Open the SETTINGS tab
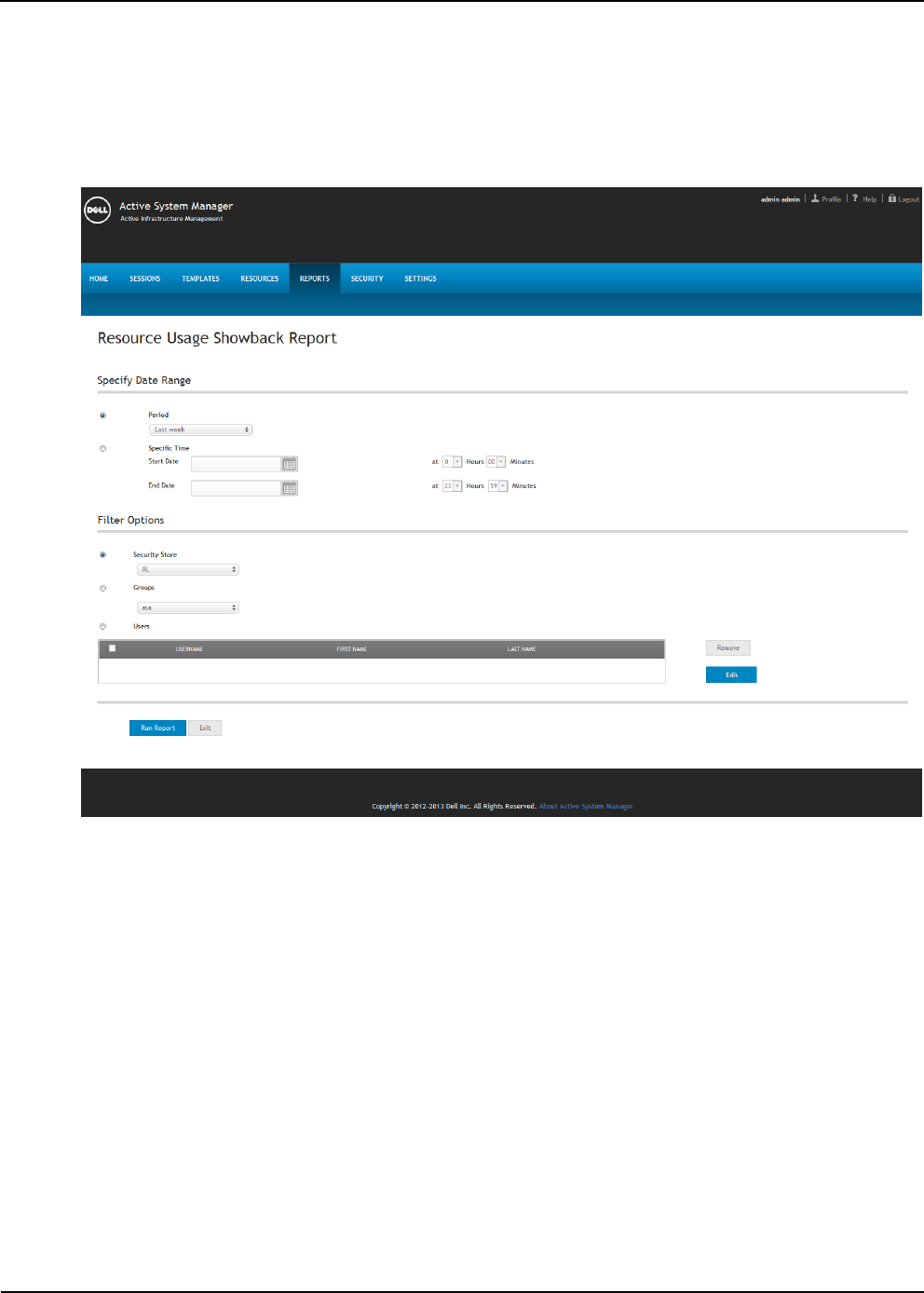The width and height of the screenshot is (924, 1293). pyautogui.click(x=421, y=279)
